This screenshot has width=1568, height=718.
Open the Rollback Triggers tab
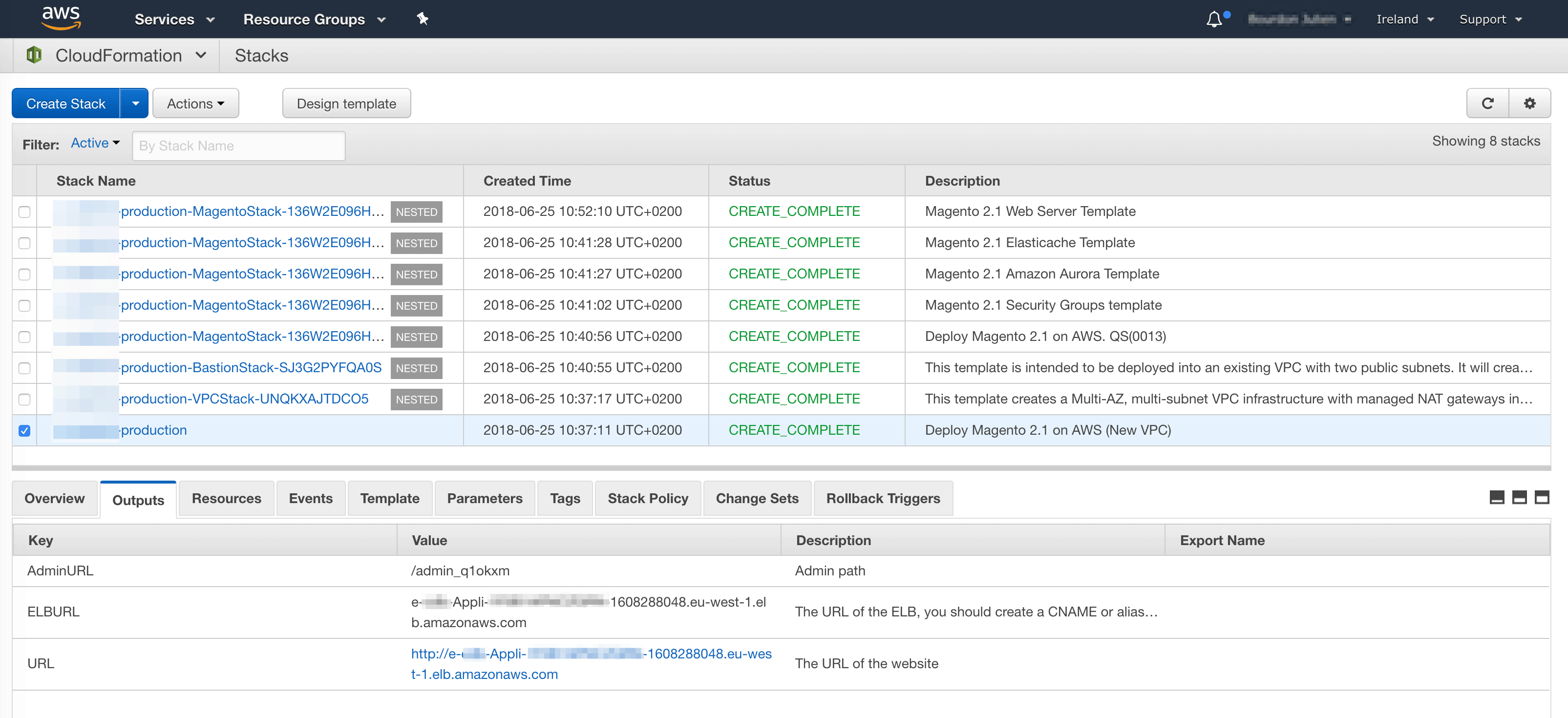[883, 498]
